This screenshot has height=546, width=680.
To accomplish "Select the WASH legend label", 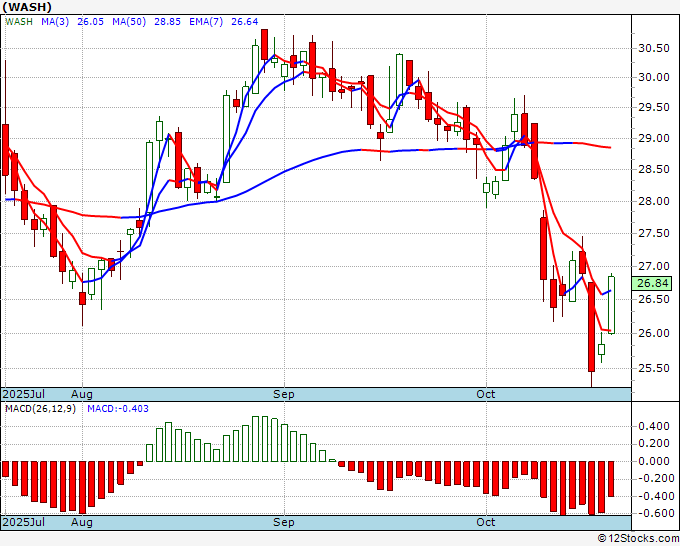I will [x=19, y=22].
